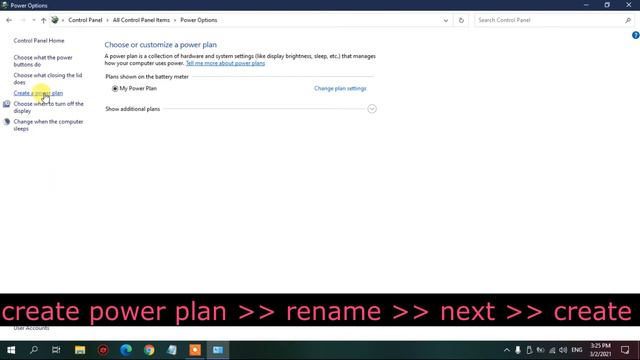Select My Power Plan radio button
This screenshot has height=360, width=640.
point(115,89)
